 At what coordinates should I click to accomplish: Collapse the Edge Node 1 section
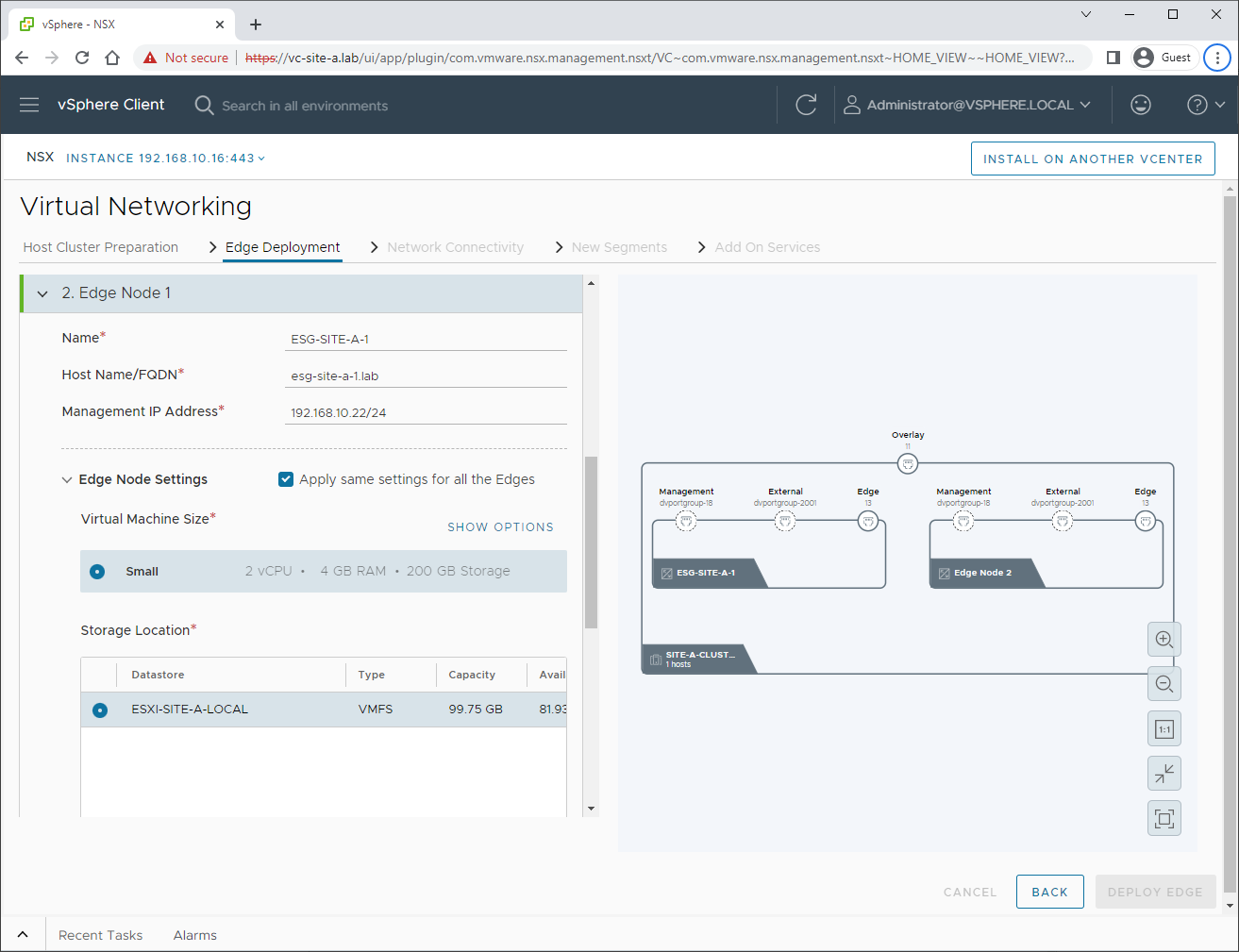point(42,293)
